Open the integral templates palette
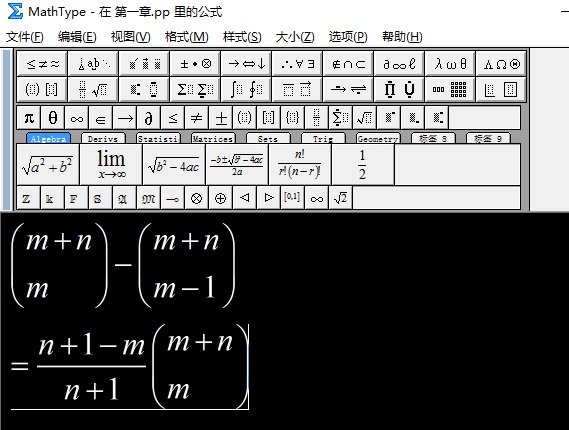The width and height of the screenshot is (569, 430). [x=246, y=89]
